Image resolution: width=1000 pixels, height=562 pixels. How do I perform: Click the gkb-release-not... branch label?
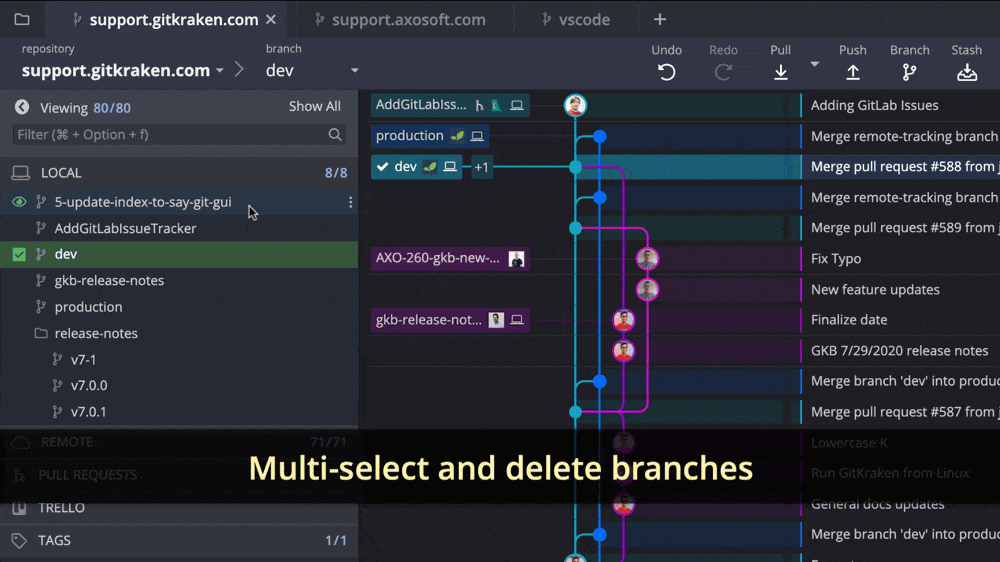pyautogui.click(x=450, y=320)
